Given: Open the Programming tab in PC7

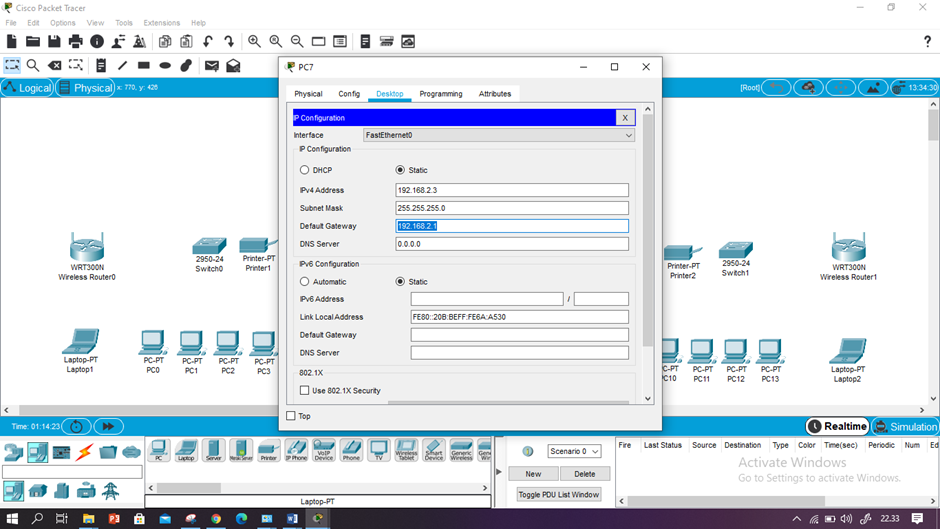Looking at the screenshot, I should pos(441,94).
